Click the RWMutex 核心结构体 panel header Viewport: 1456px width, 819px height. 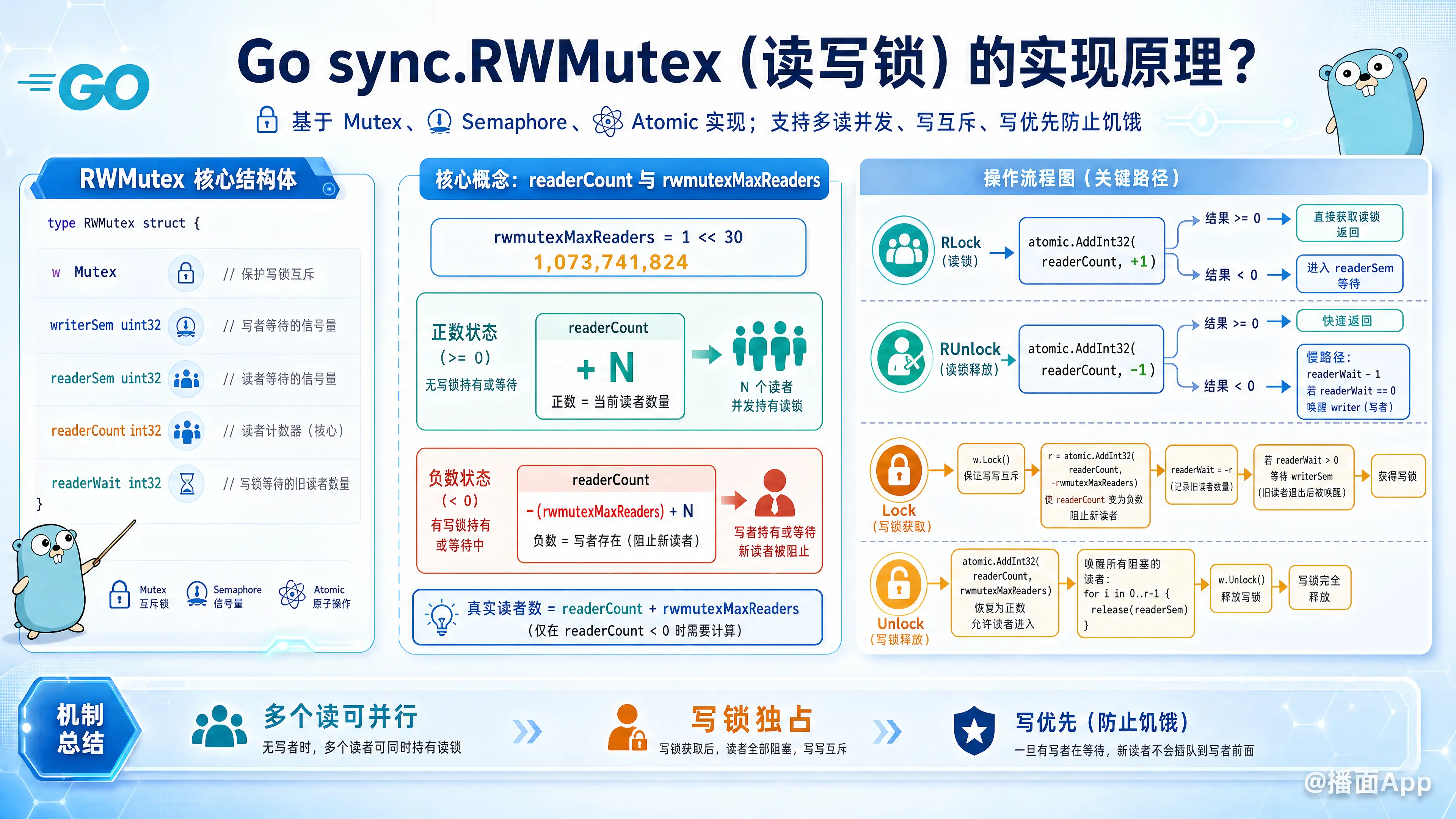point(188,179)
